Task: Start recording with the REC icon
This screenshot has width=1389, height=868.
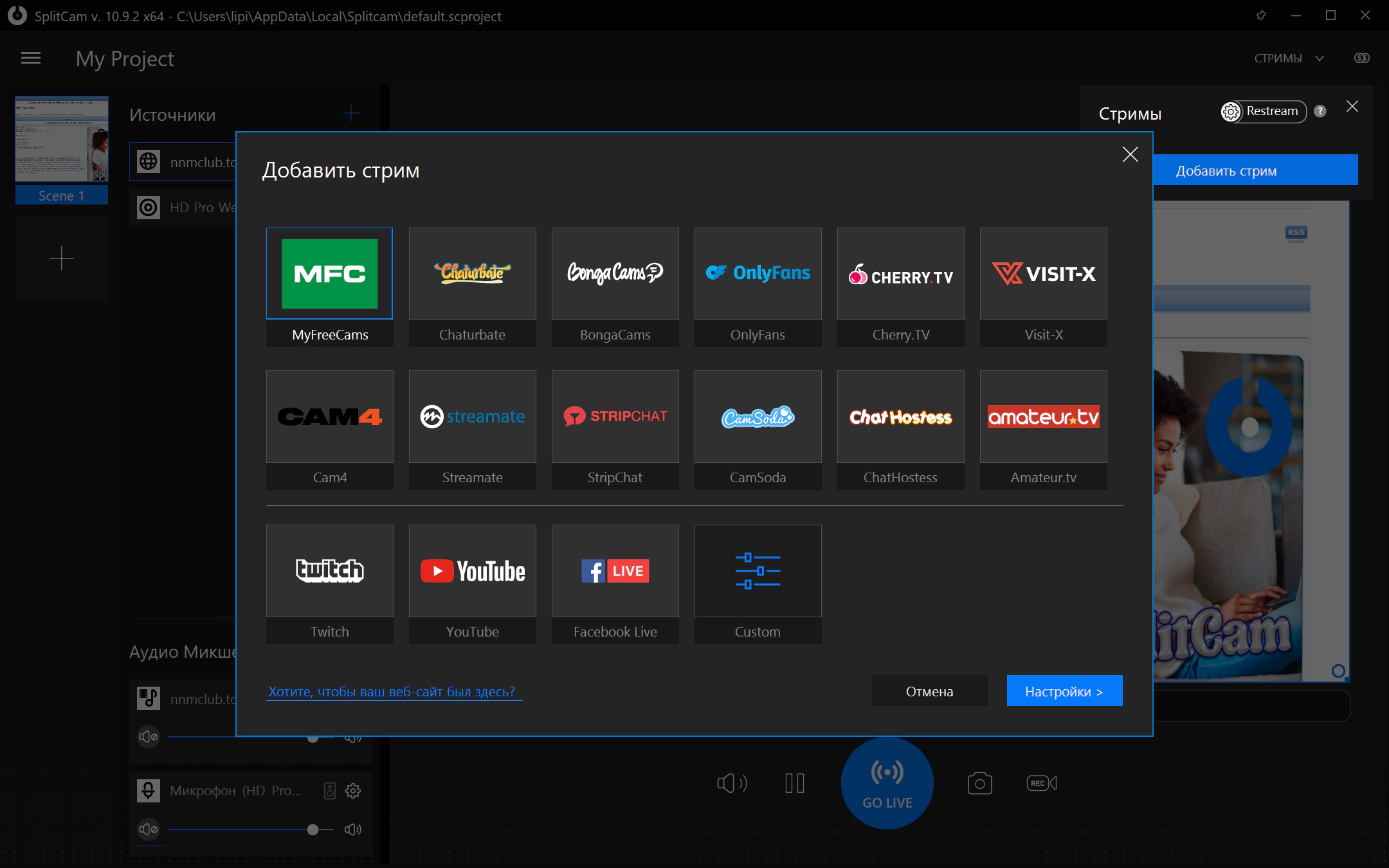Action: pyautogui.click(x=1041, y=783)
